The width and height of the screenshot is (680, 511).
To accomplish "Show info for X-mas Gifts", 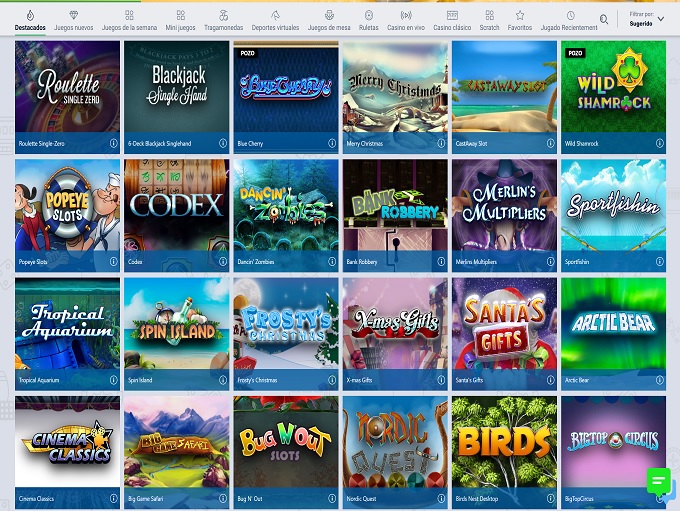I will point(441,380).
